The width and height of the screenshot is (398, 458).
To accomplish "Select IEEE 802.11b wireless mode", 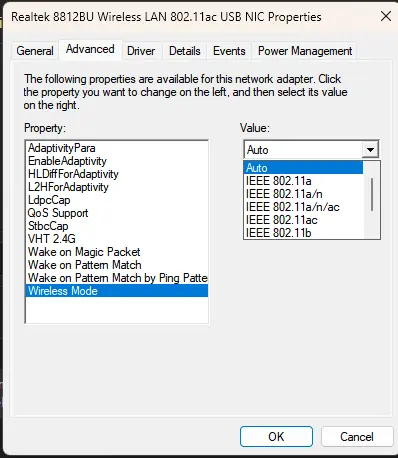I will pyautogui.click(x=303, y=233).
